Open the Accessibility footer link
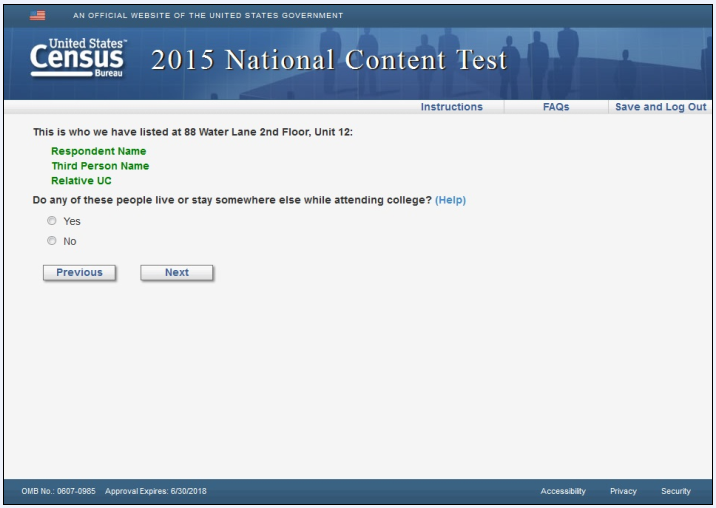Image resolution: width=716 pixels, height=508 pixels. pos(563,491)
